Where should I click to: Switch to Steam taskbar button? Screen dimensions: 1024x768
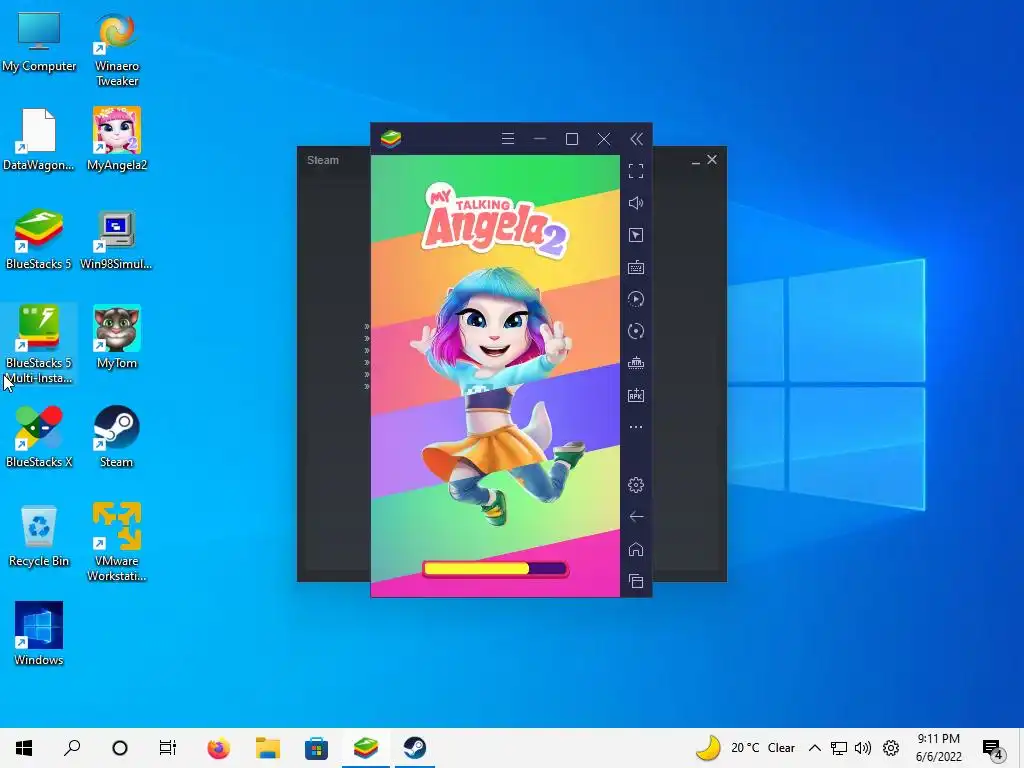click(415, 748)
